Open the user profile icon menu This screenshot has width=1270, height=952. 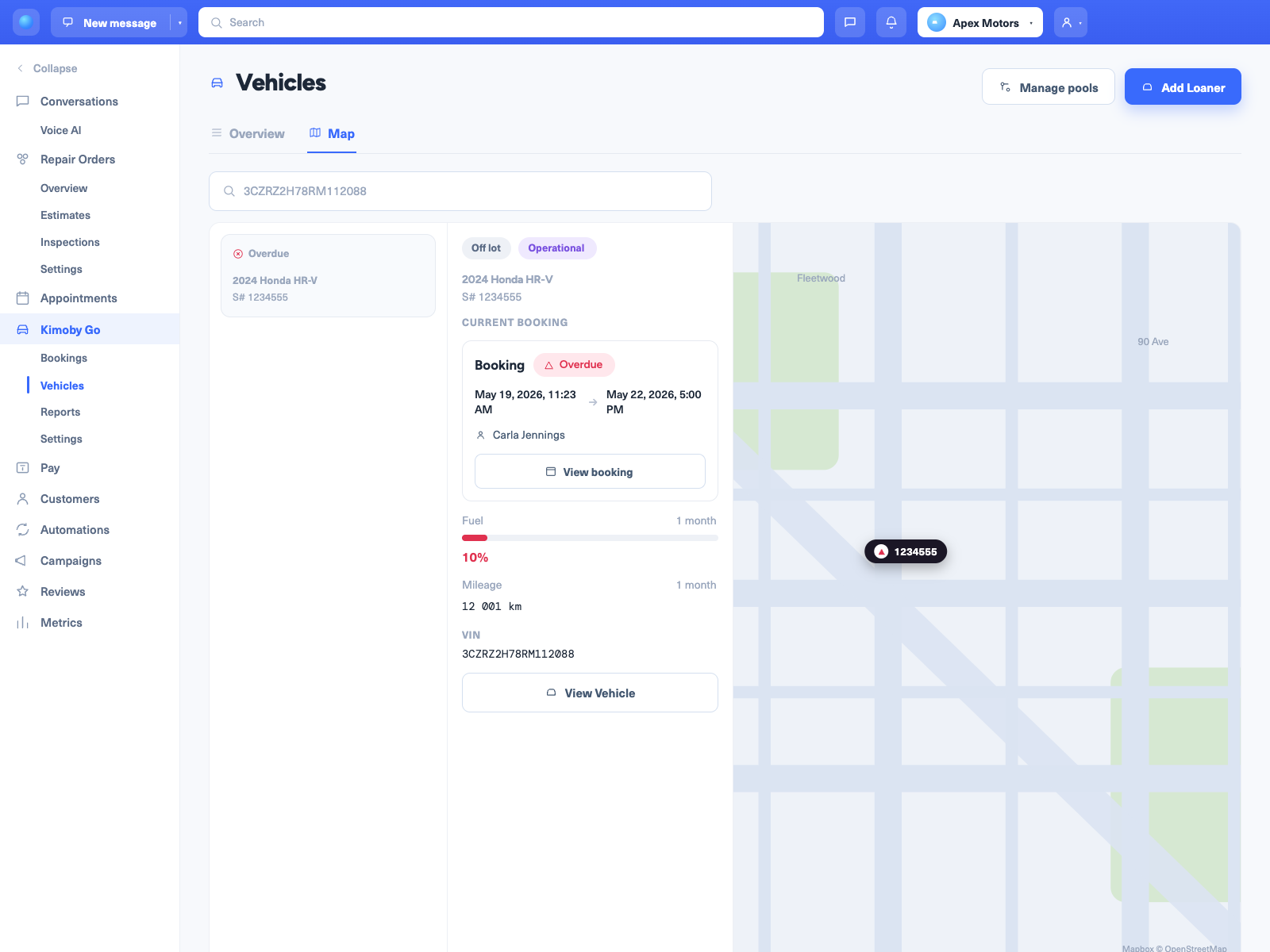(x=1071, y=22)
